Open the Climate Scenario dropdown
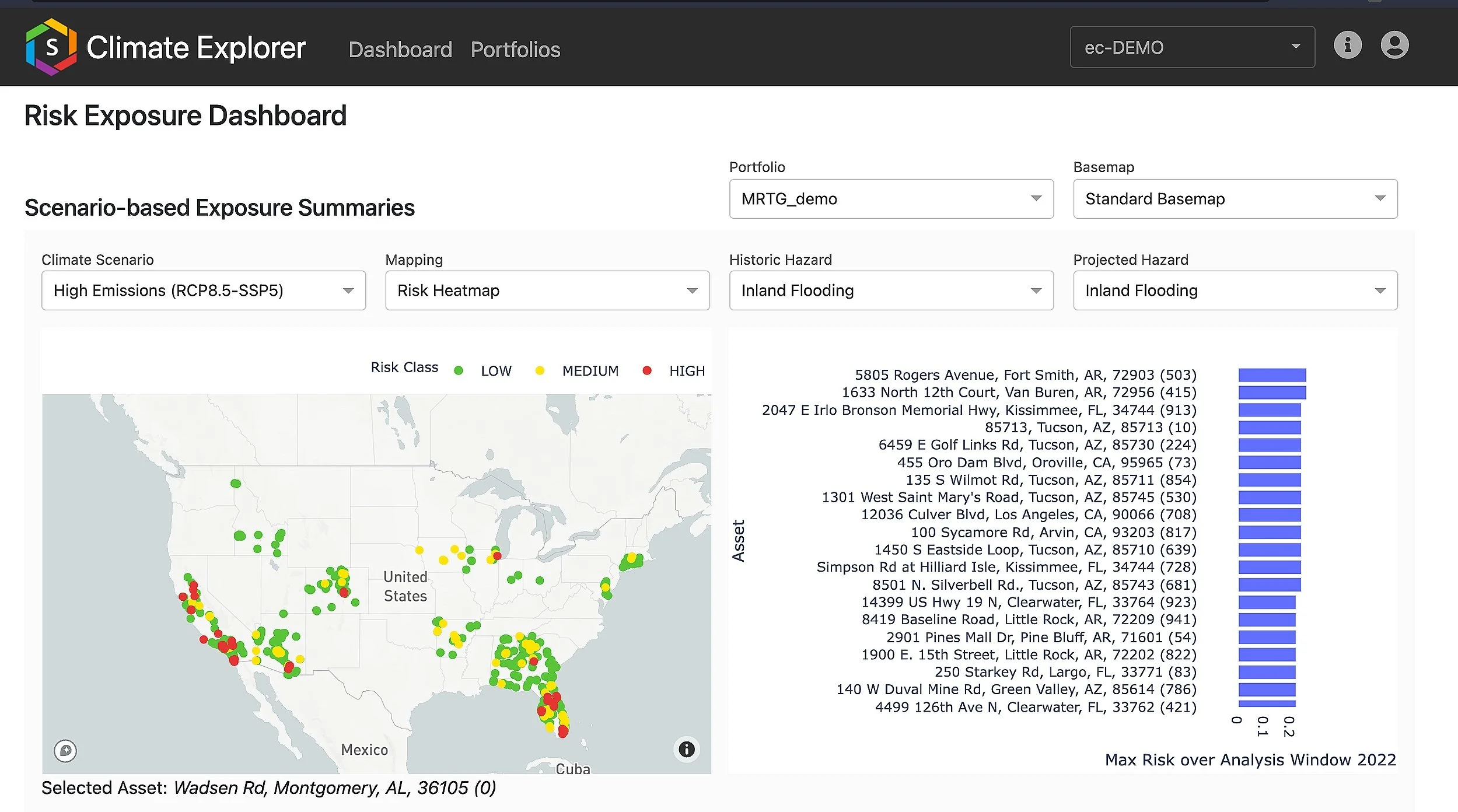Screen dimensions: 1458x812 point(203,290)
